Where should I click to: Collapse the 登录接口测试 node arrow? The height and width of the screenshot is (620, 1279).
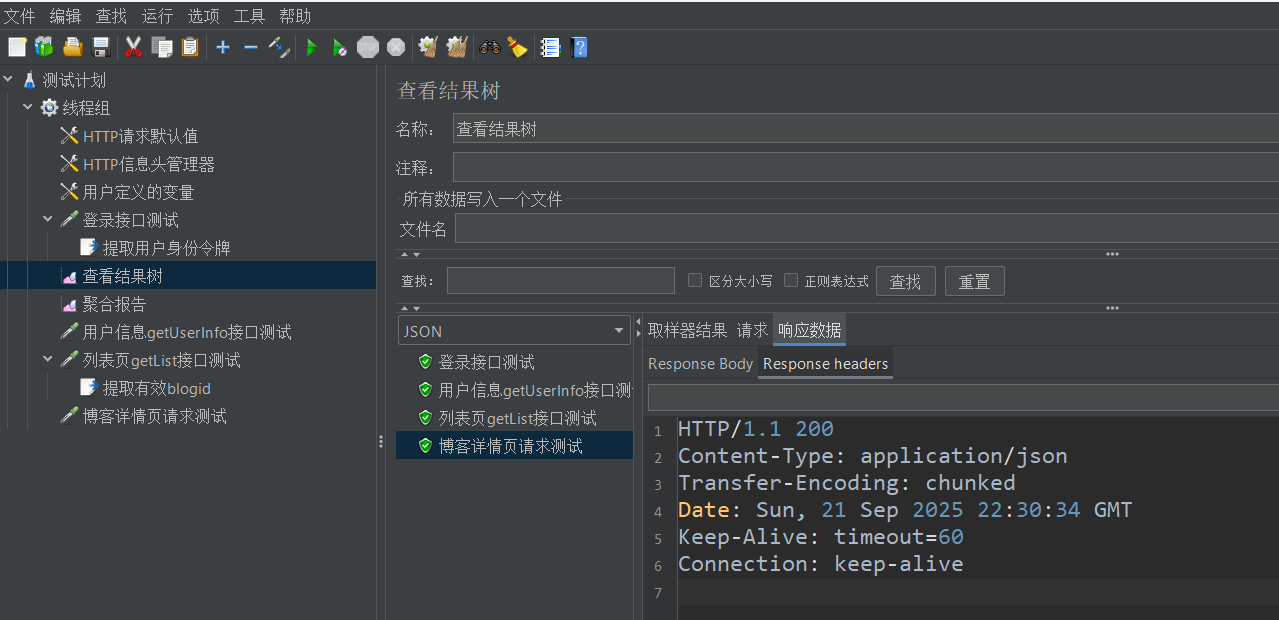tap(48, 219)
